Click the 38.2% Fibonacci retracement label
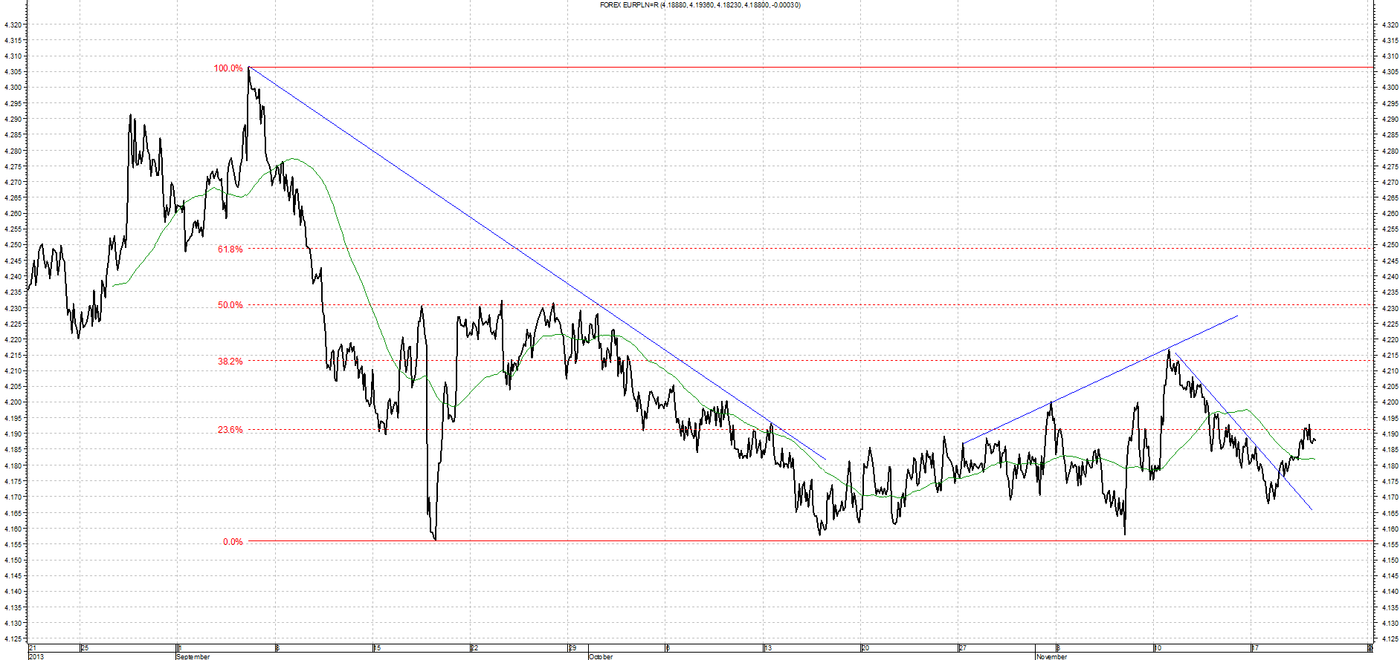 [230, 361]
